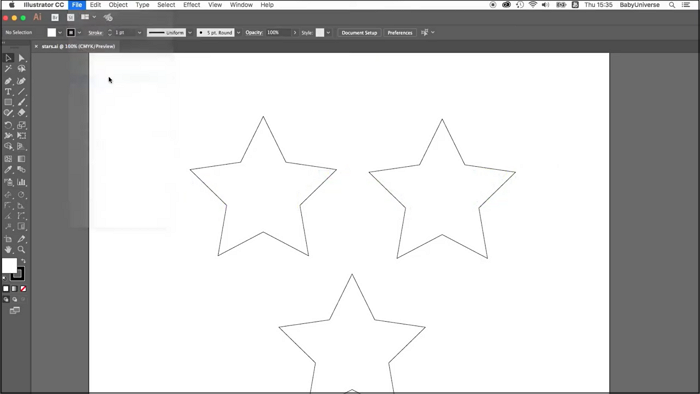Reset to default fill and stroke
The height and width of the screenshot is (394, 700).
(5, 278)
